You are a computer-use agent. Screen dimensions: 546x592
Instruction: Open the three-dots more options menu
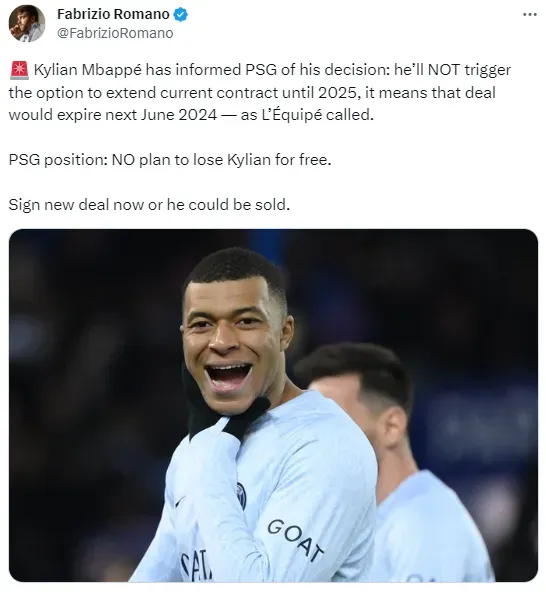(530, 15)
